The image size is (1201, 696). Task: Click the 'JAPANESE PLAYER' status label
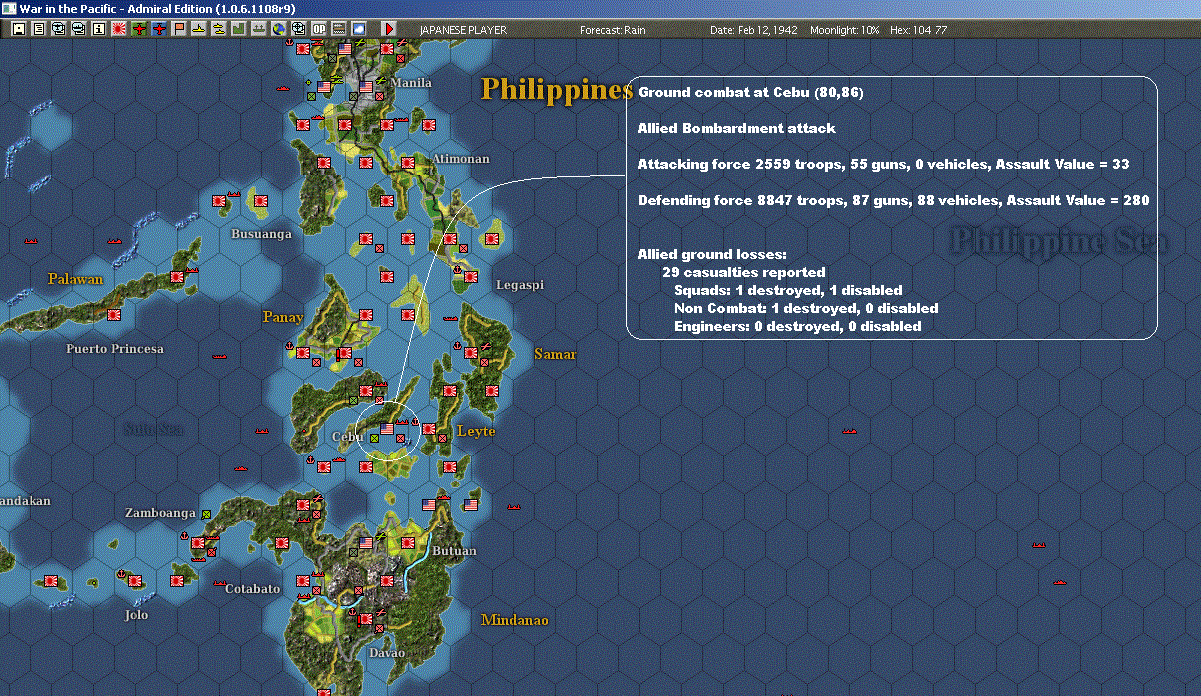point(463,30)
